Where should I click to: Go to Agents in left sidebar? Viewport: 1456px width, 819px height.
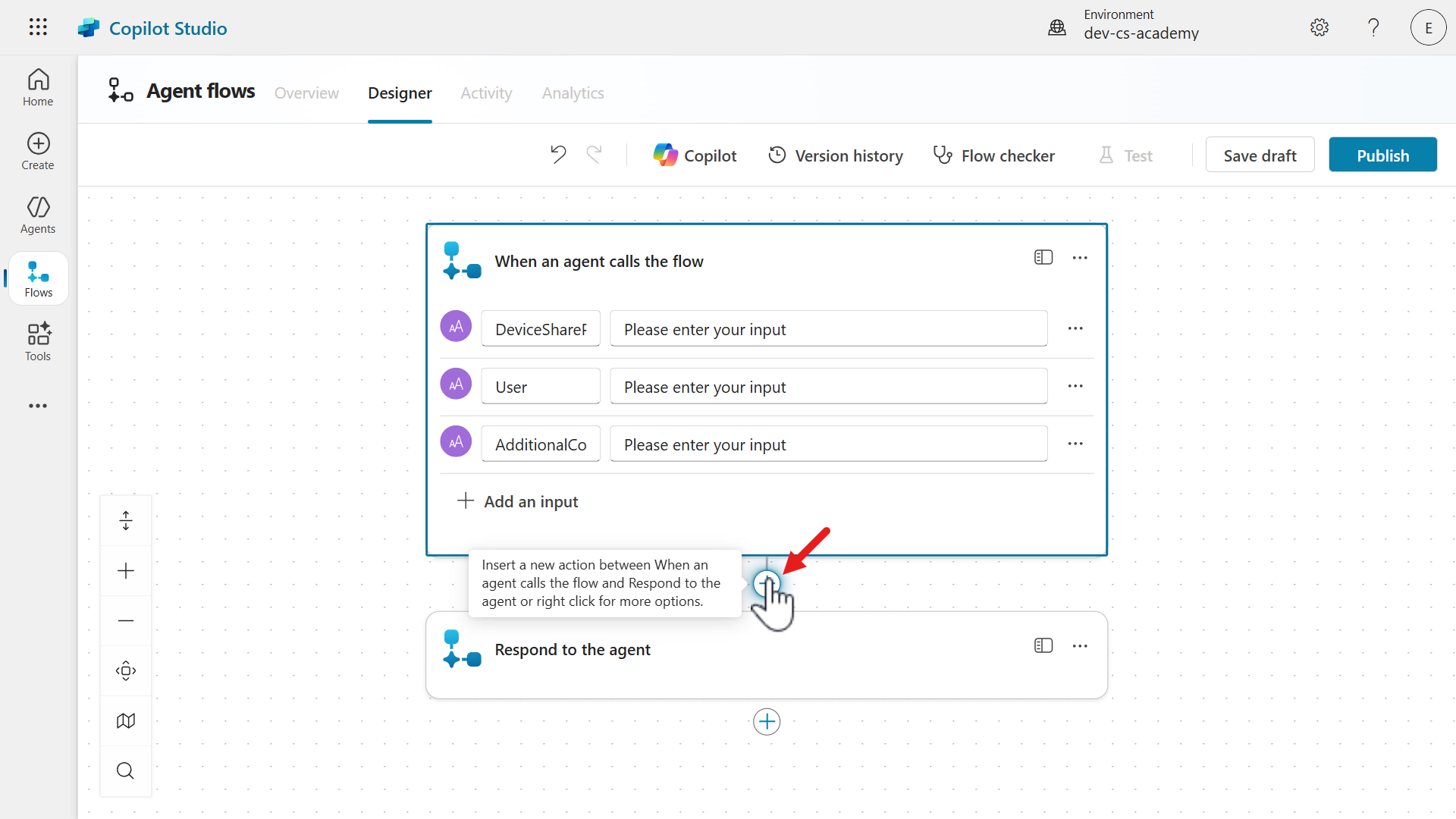tap(38, 215)
